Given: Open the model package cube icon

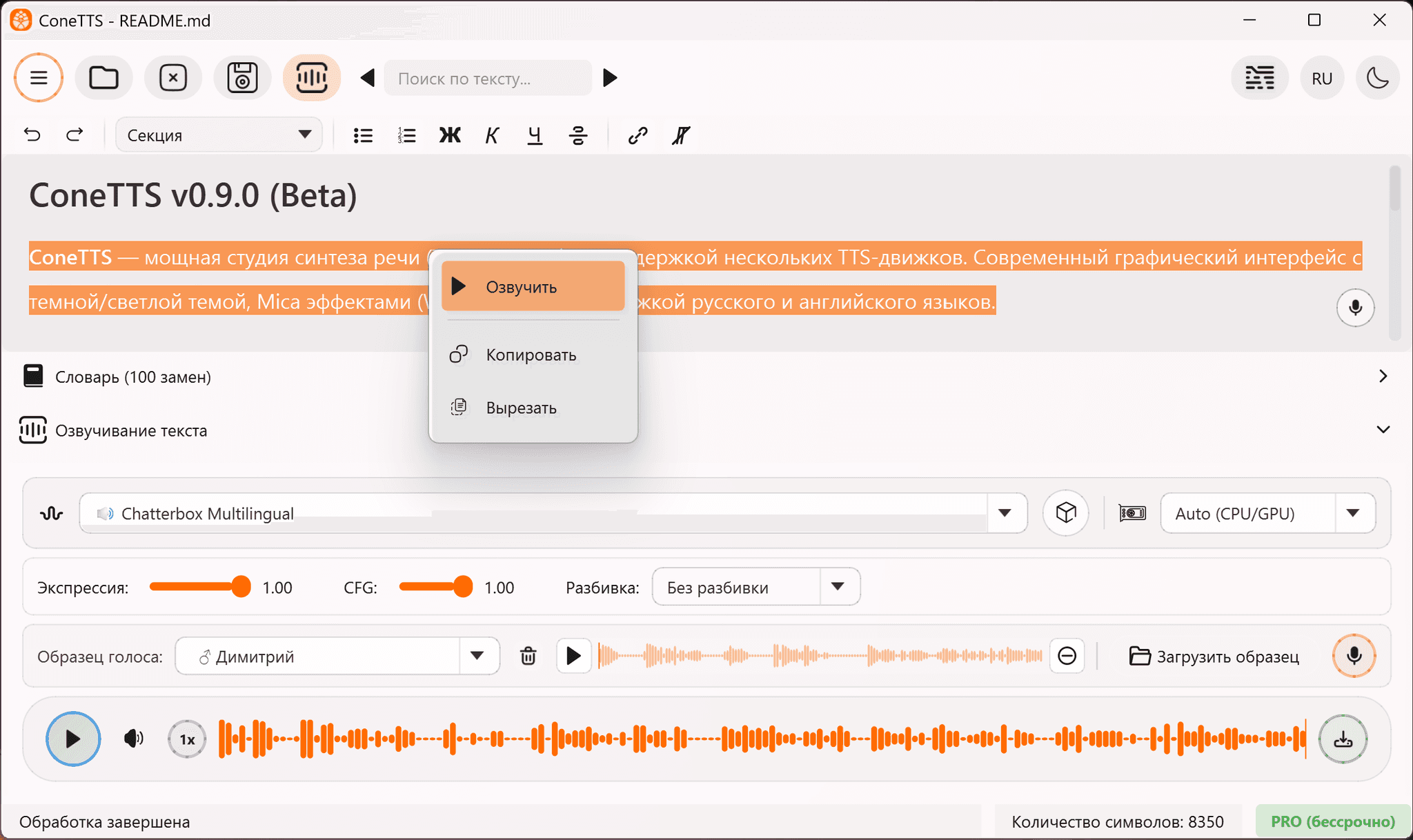Looking at the screenshot, I should (x=1066, y=512).
